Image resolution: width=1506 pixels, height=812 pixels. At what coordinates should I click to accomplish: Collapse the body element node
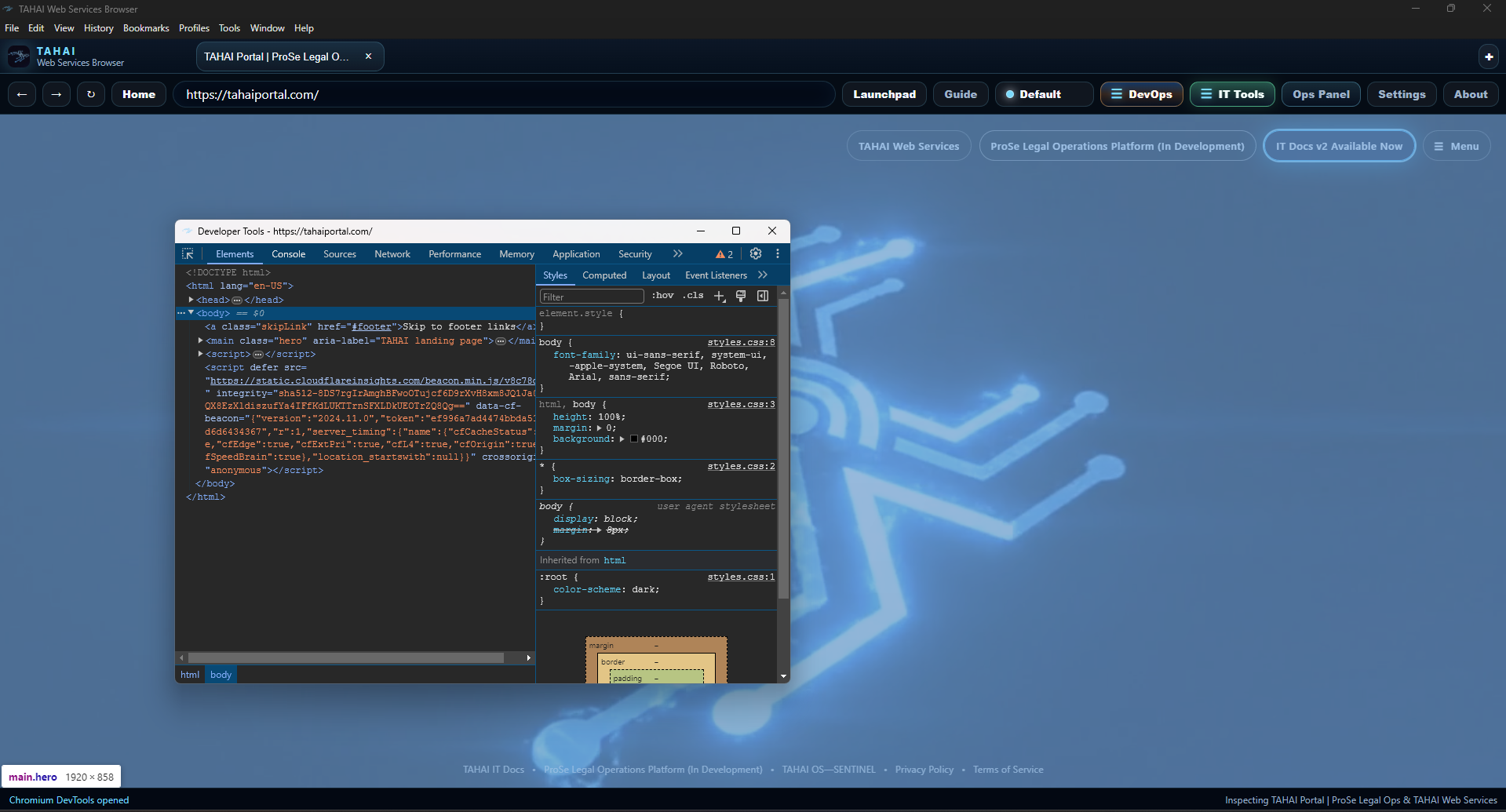pos(191,313)
